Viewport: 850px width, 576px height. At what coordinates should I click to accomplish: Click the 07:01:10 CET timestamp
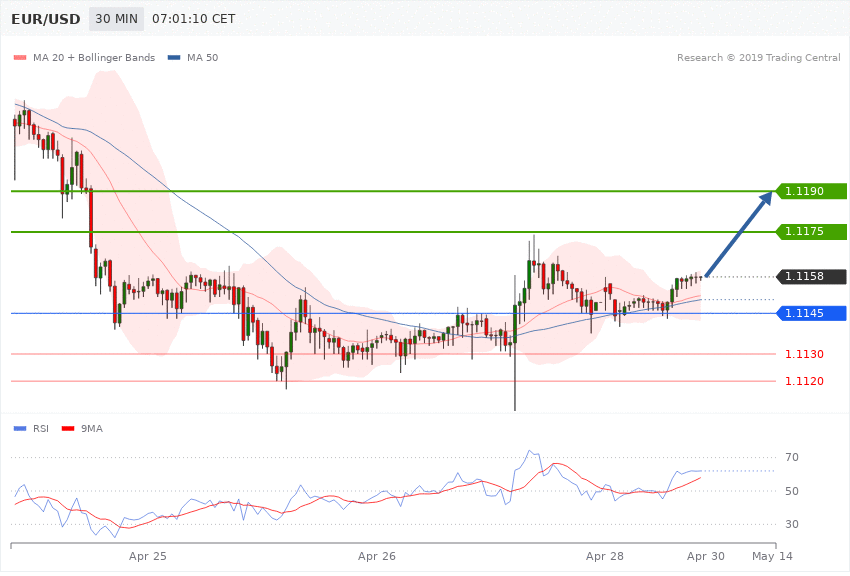pyautogui.click(x=194, y=19)
